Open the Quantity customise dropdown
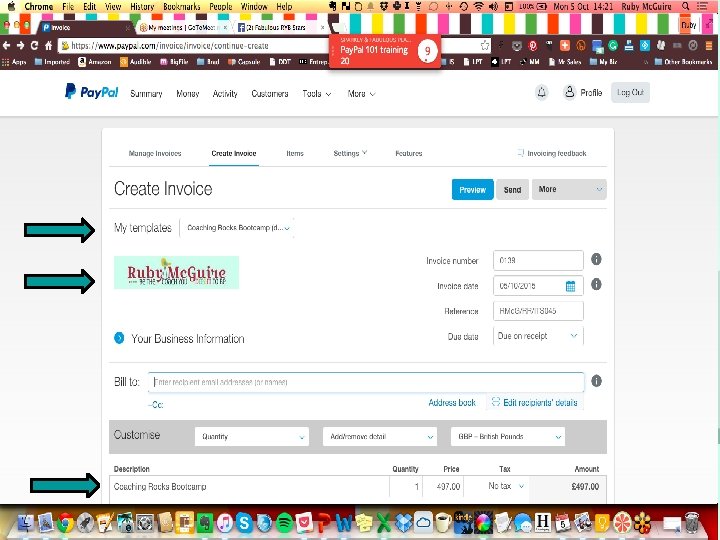 (252, 437)
